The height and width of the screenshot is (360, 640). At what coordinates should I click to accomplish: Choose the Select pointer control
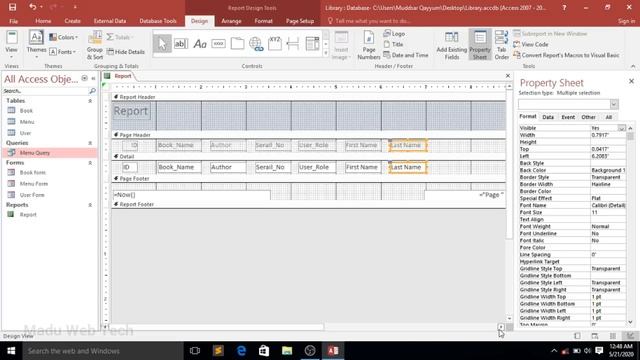[162, 44]
